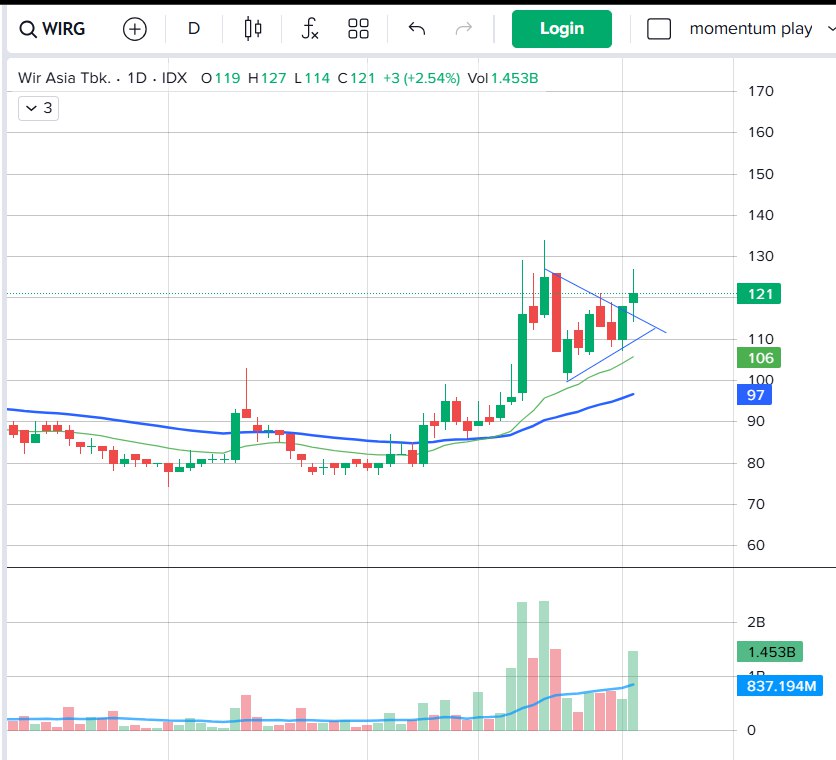
Task: Add symbol to compare with plus icon
Action: 134,29
